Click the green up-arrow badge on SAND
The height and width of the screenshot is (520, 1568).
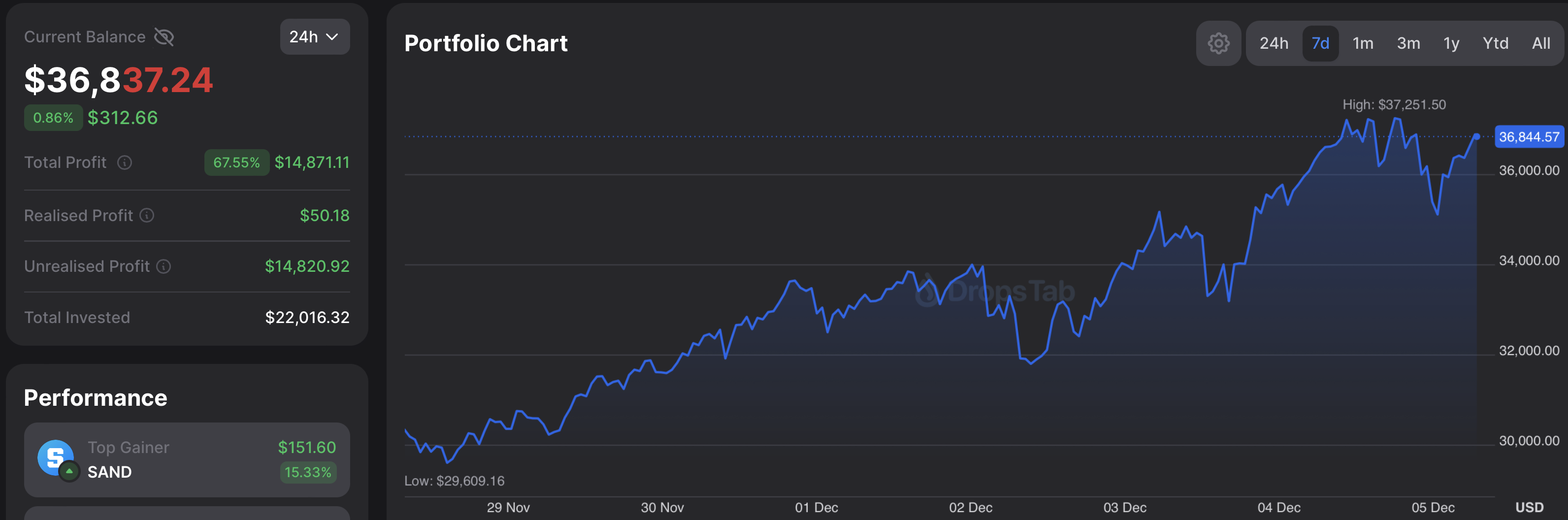point(69,471)
